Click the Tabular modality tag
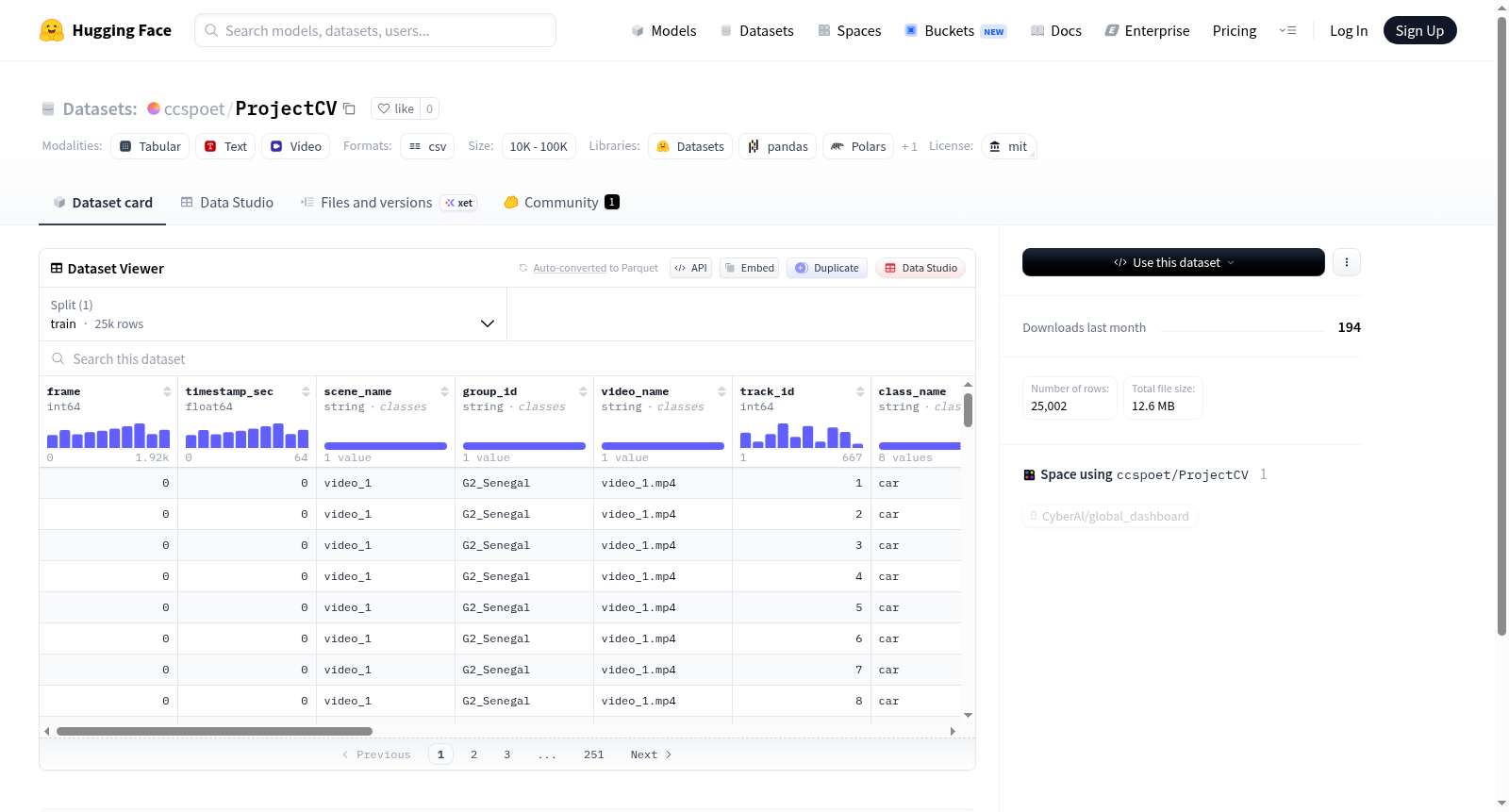The height and width of the screenshot is (812, 1509). (150, 146)
